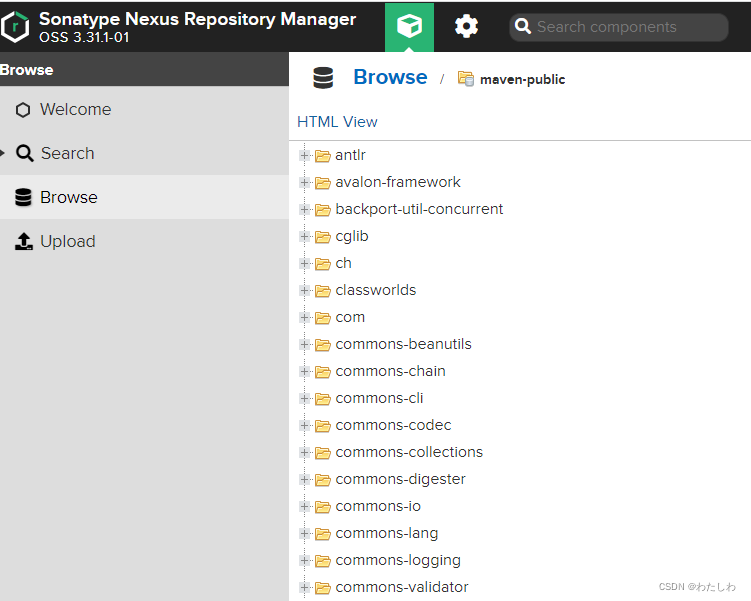Click the search magnifier icon in header
751x601 pixels.
click(523, 26)
